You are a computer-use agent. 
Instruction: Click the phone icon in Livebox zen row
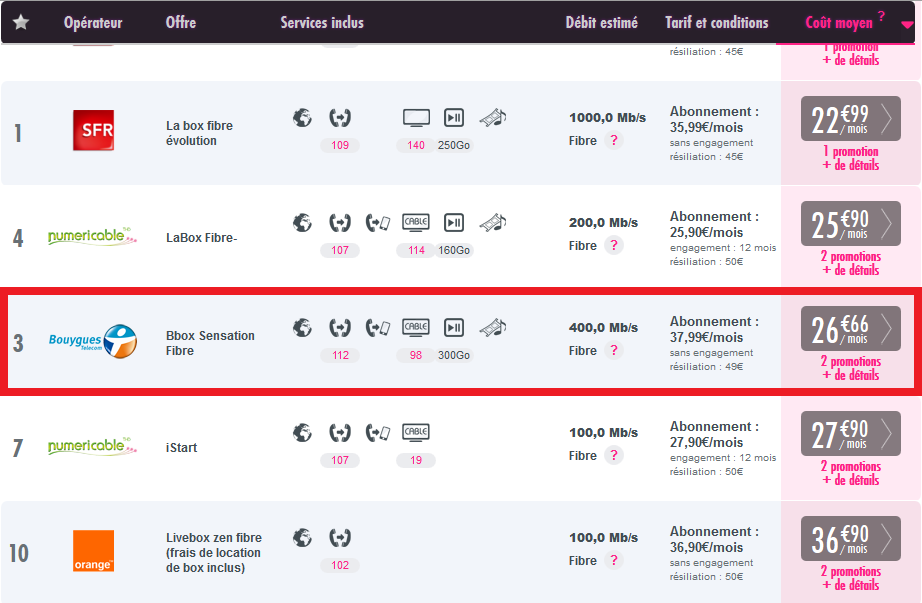[340, 538]
